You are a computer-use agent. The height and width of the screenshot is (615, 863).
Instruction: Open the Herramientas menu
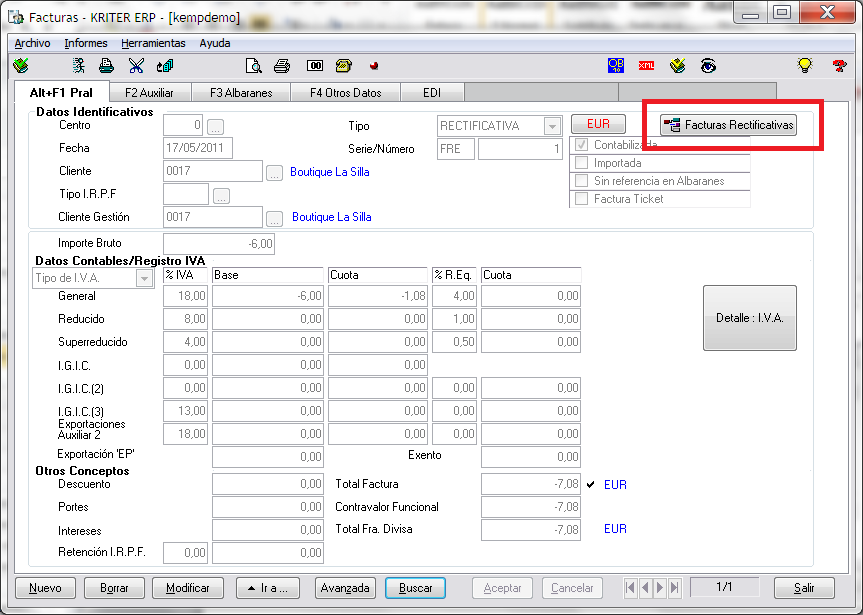click(153, 43)
